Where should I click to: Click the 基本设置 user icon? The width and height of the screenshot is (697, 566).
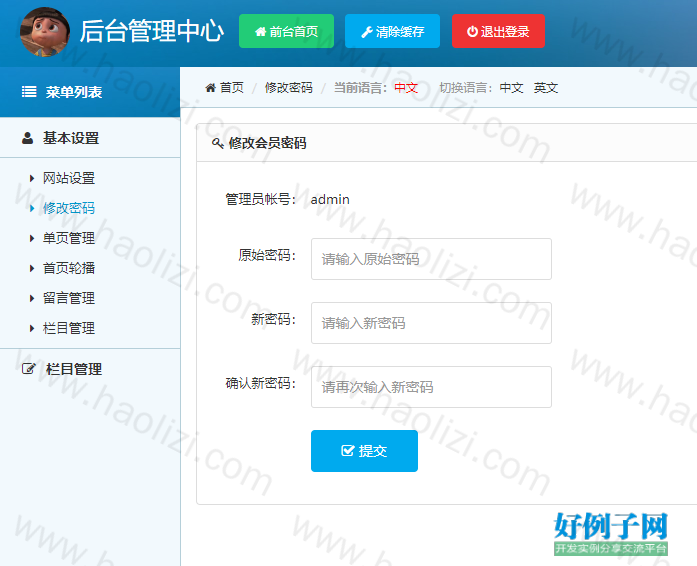pyautogui.click(x=28, y=138)
